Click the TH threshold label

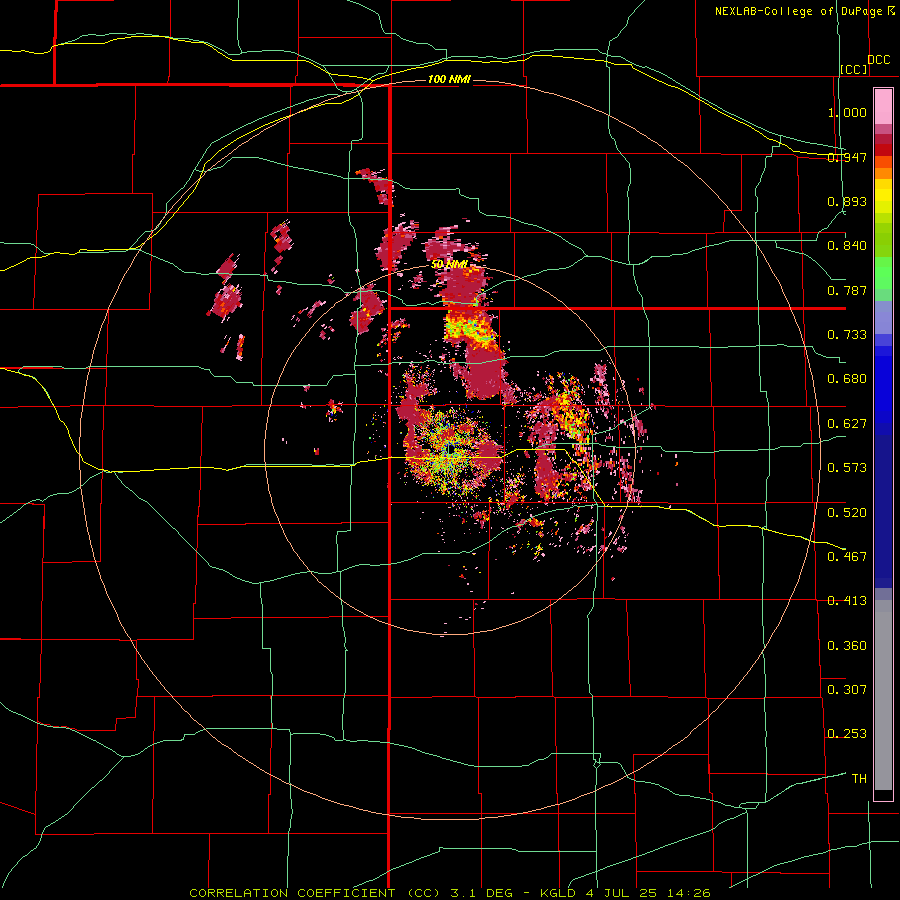tap(859, 779)
